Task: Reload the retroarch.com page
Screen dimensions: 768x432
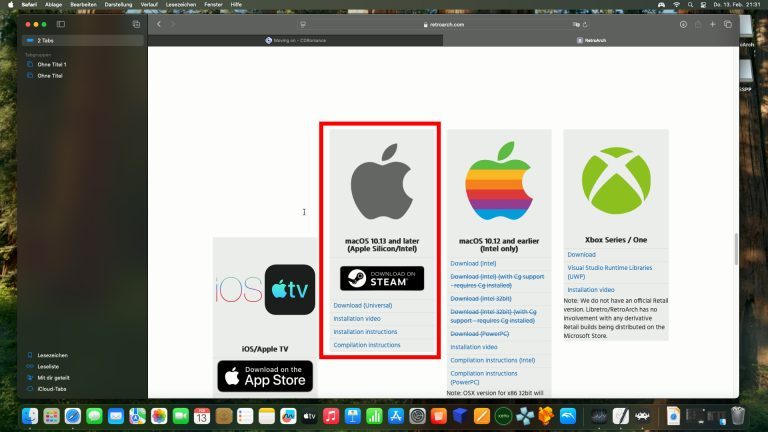Action: pyautogui.click(x=585, y=24)
